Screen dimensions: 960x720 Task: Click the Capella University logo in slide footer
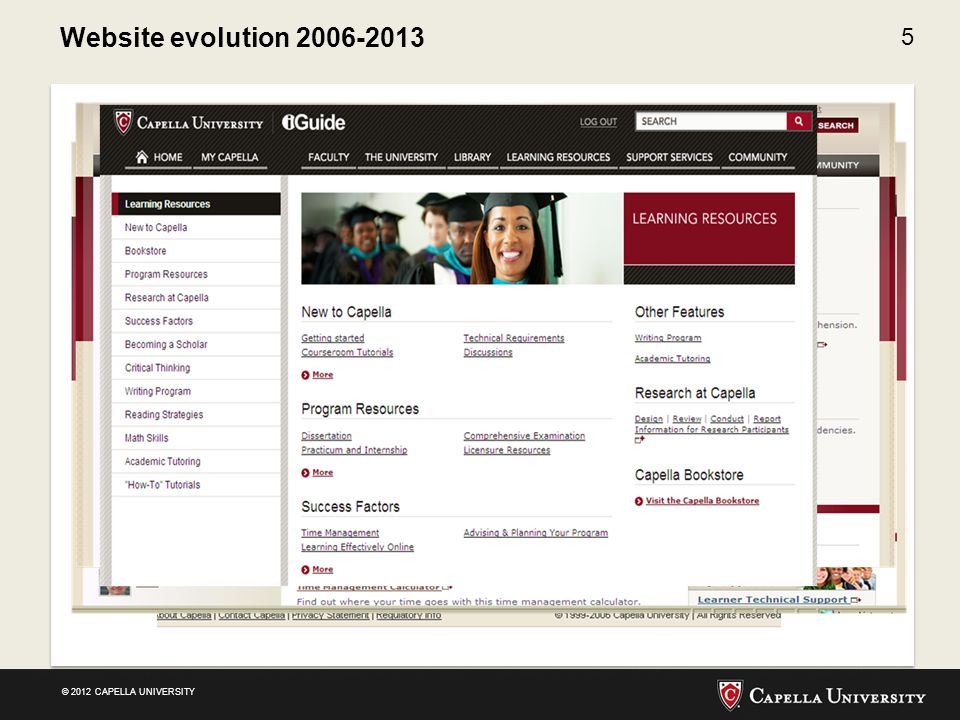point(821,696)
